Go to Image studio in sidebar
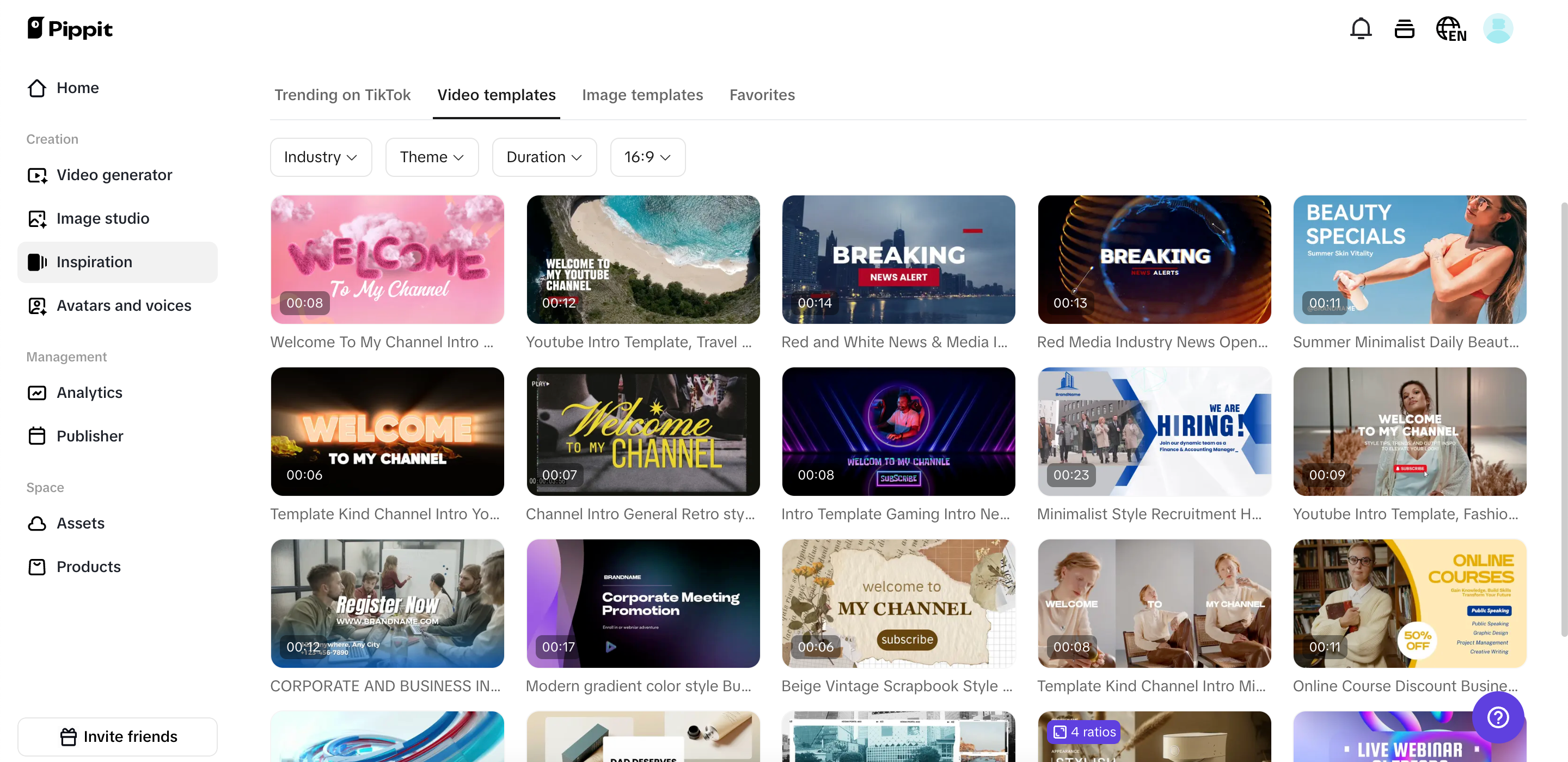This screenshot has height=762, width=1568. [x=102, y=218]
